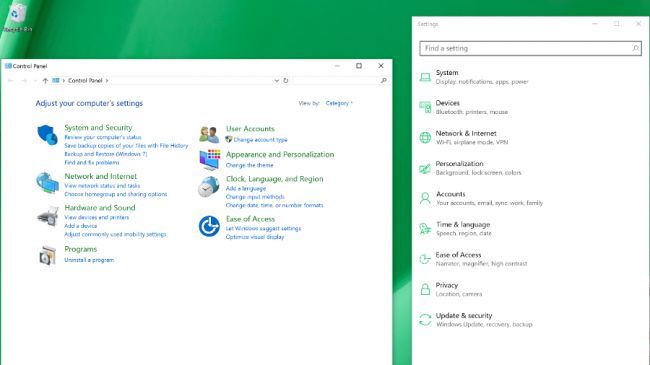Click the search magnifier in Find a setting box
Viewport: 650px width, 365px height.
(635, 48)
